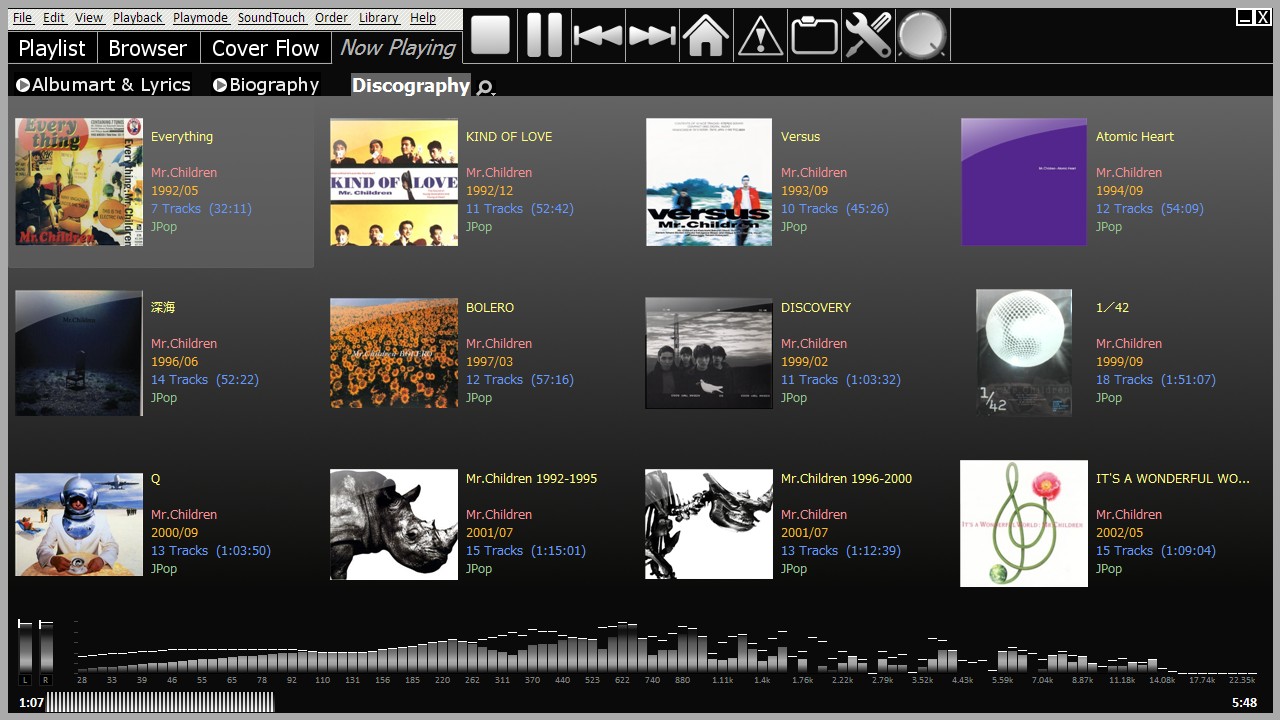Viewport: 1280px width, 720px height.
Task: Open the View menu
Action: [89, 18]
